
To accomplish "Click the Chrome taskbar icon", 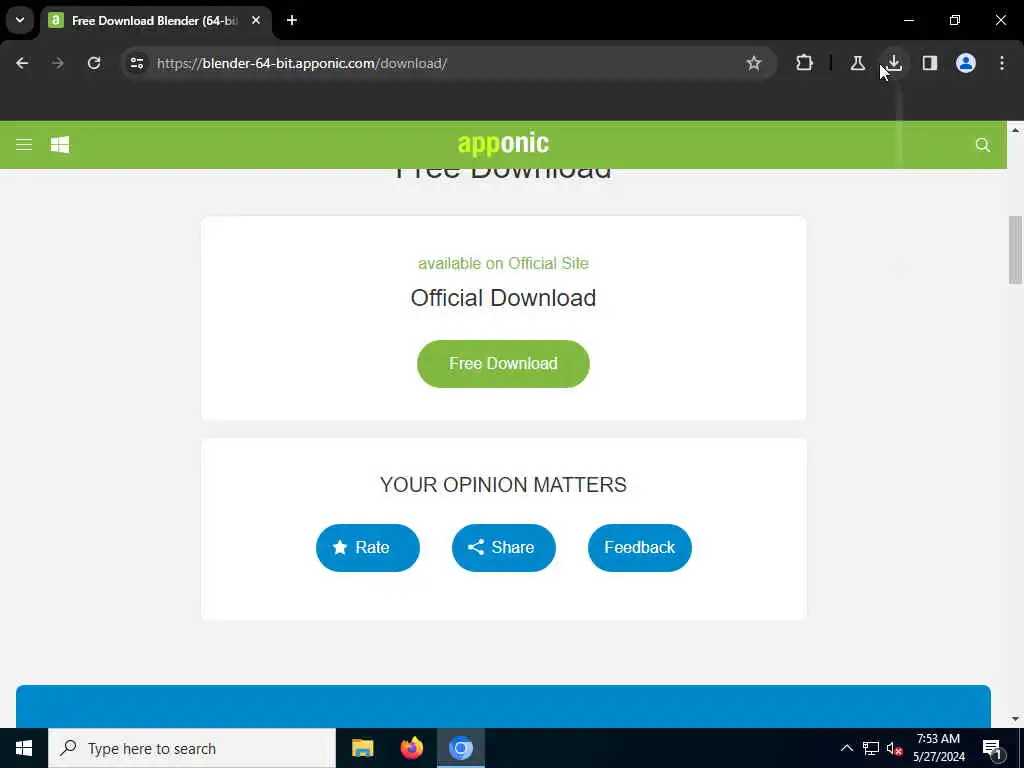I will [460, 748].
